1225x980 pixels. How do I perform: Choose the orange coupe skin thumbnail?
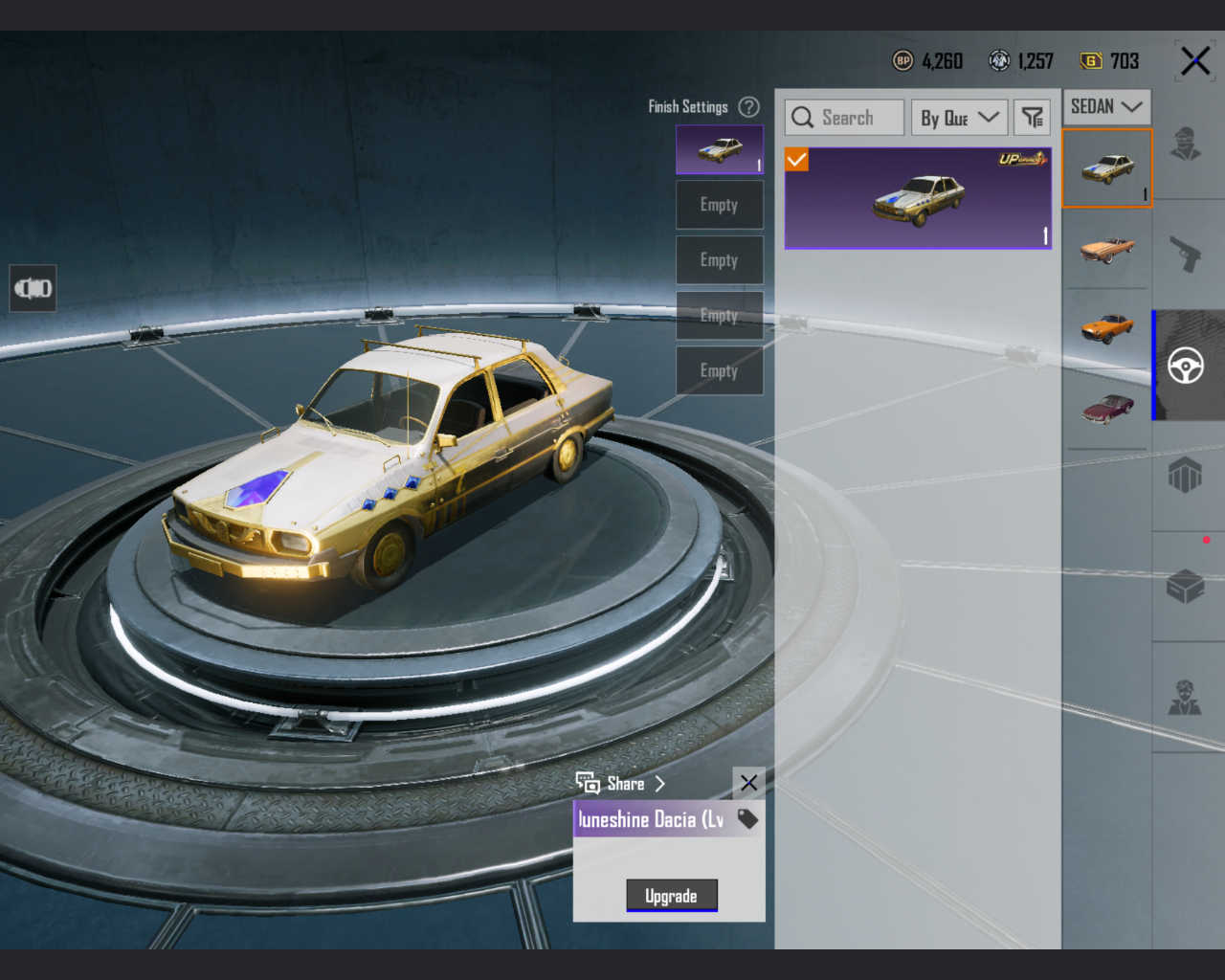(x=1107, y=328)
